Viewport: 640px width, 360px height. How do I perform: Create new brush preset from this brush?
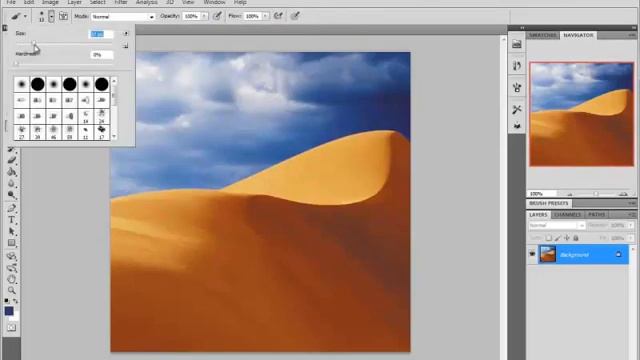coord(125,46)
